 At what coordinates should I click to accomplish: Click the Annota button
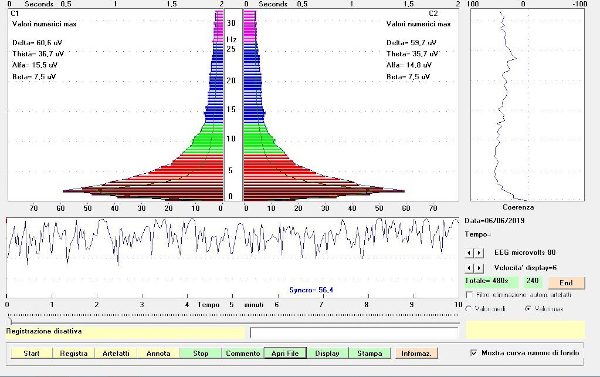click(158, 353)
